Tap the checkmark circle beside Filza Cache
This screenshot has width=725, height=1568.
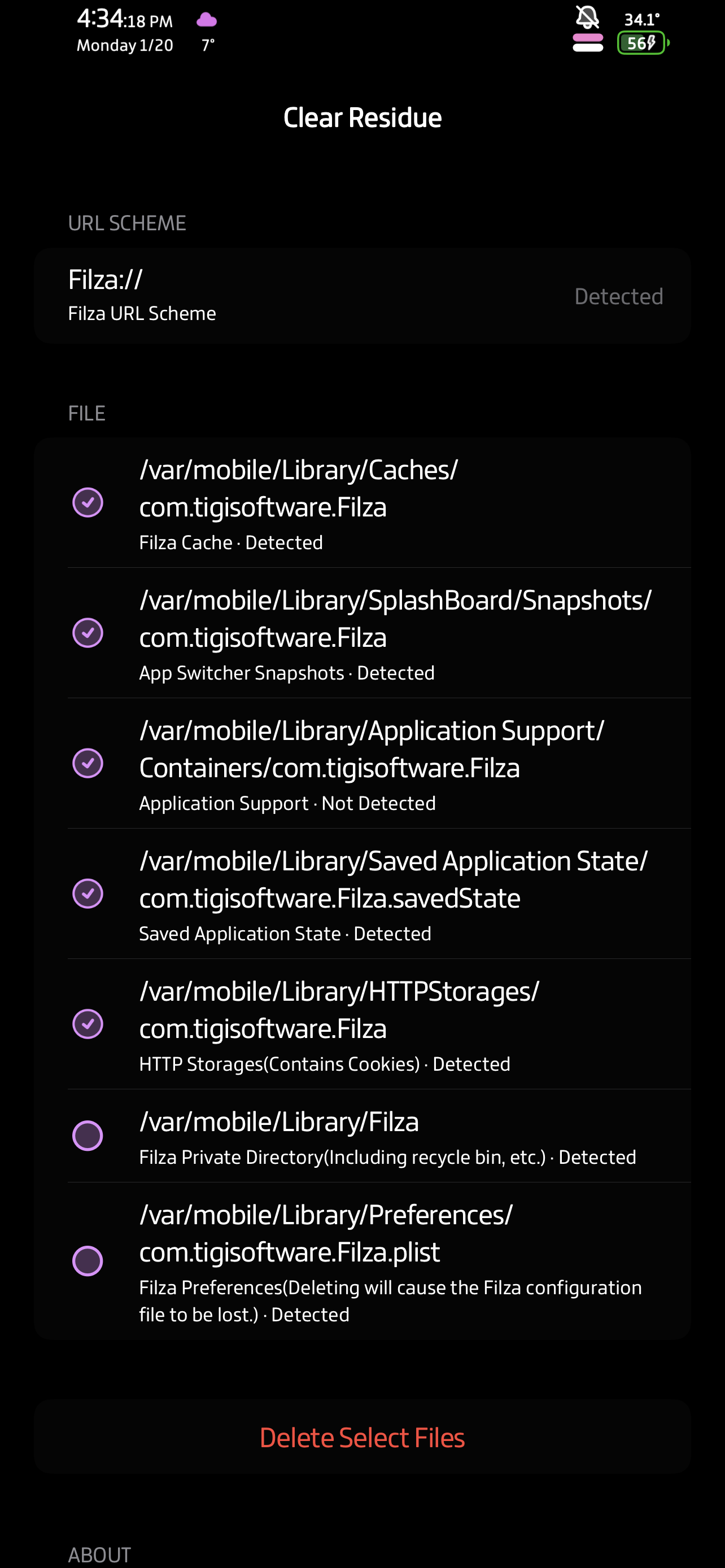click(88, 502)
